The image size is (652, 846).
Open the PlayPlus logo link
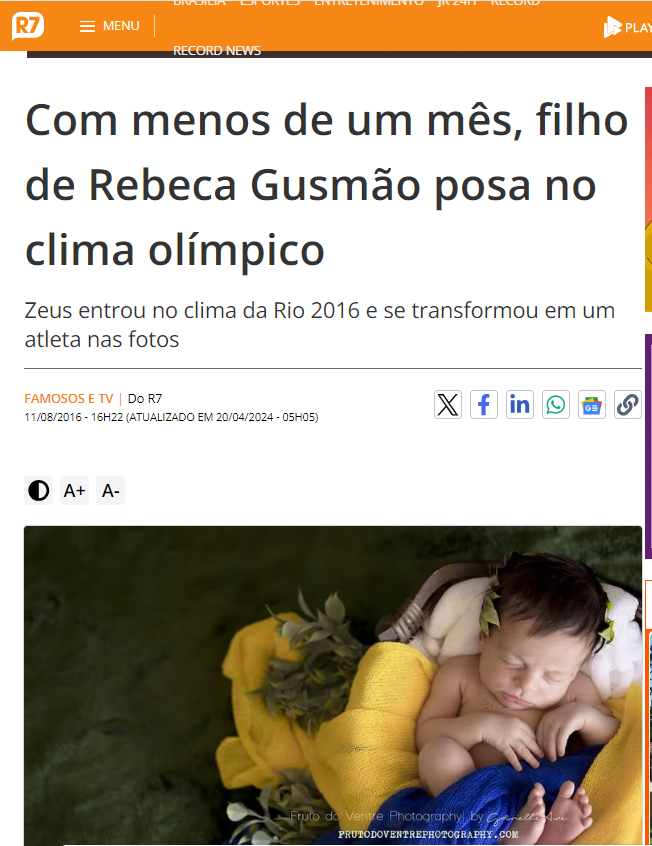tap(627, 27)
